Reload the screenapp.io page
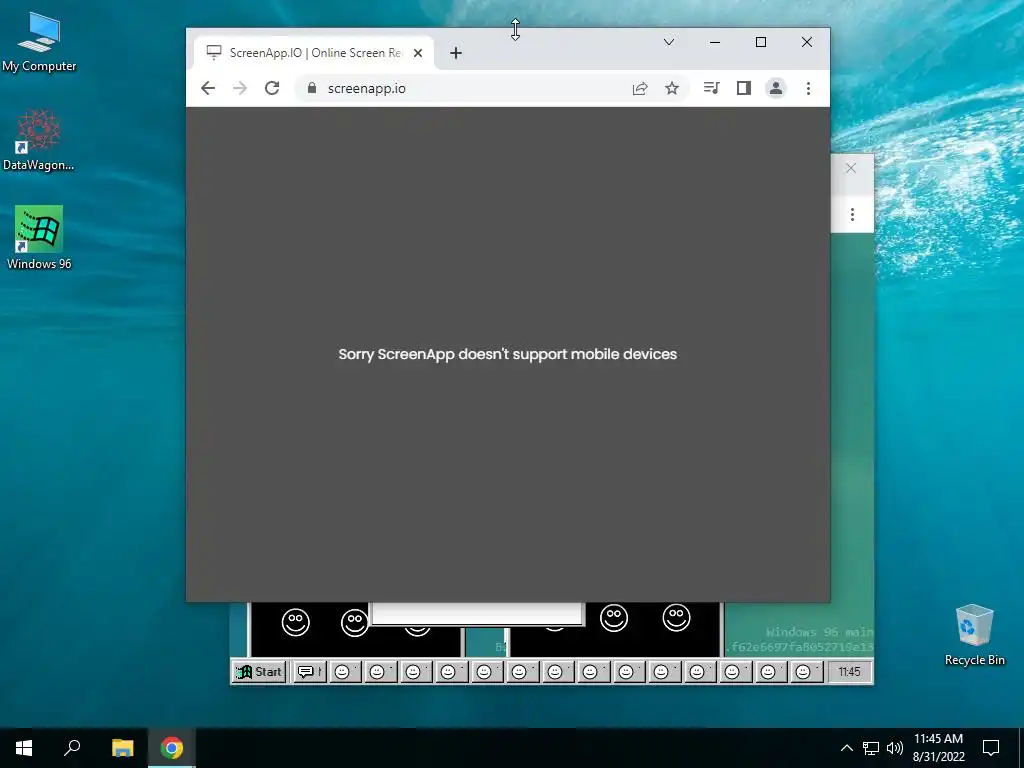1024x768 pixels. 272,88
